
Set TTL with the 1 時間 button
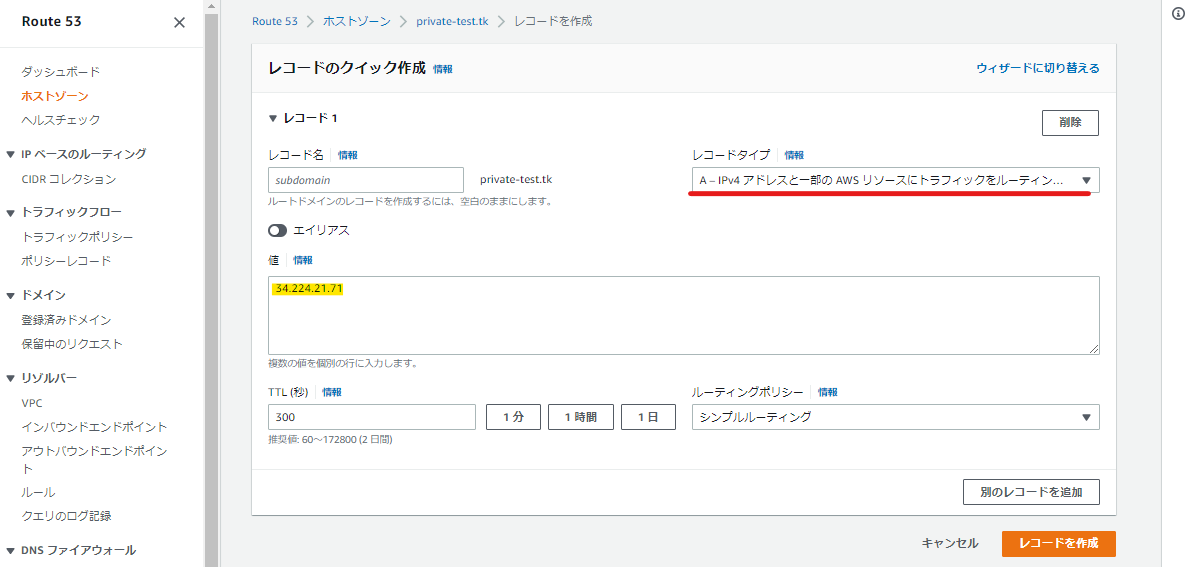(x=581, y=417)
